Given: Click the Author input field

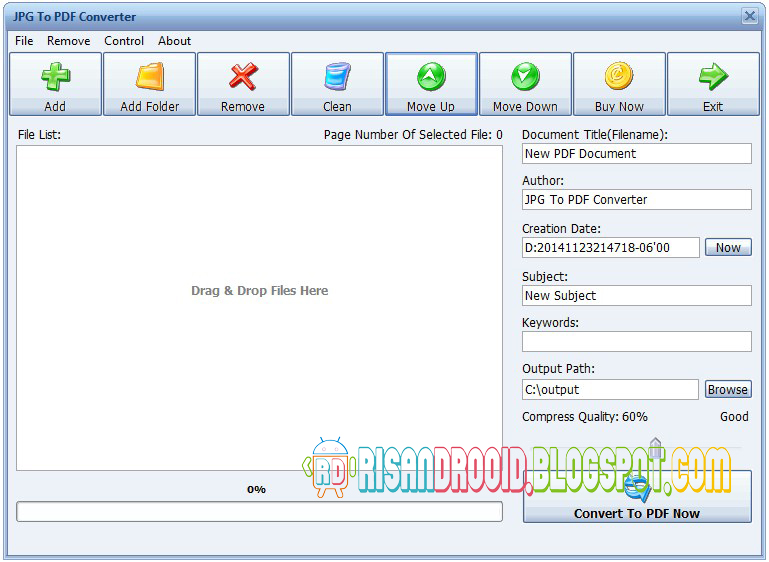Looking at the screenshot, I should (637, 200).
